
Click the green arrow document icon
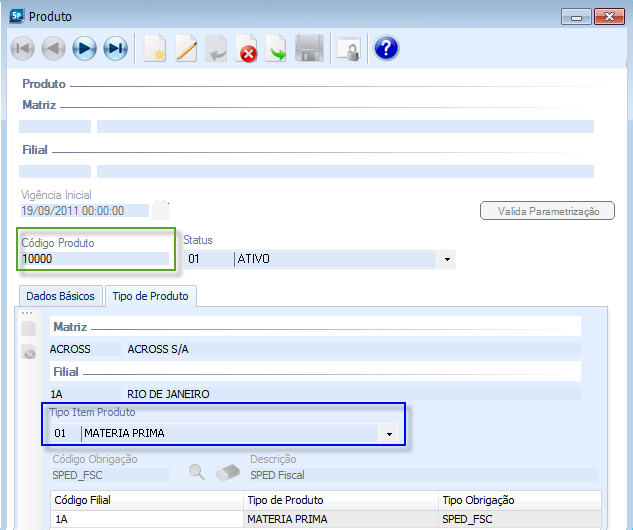click(x=277, y=48)
